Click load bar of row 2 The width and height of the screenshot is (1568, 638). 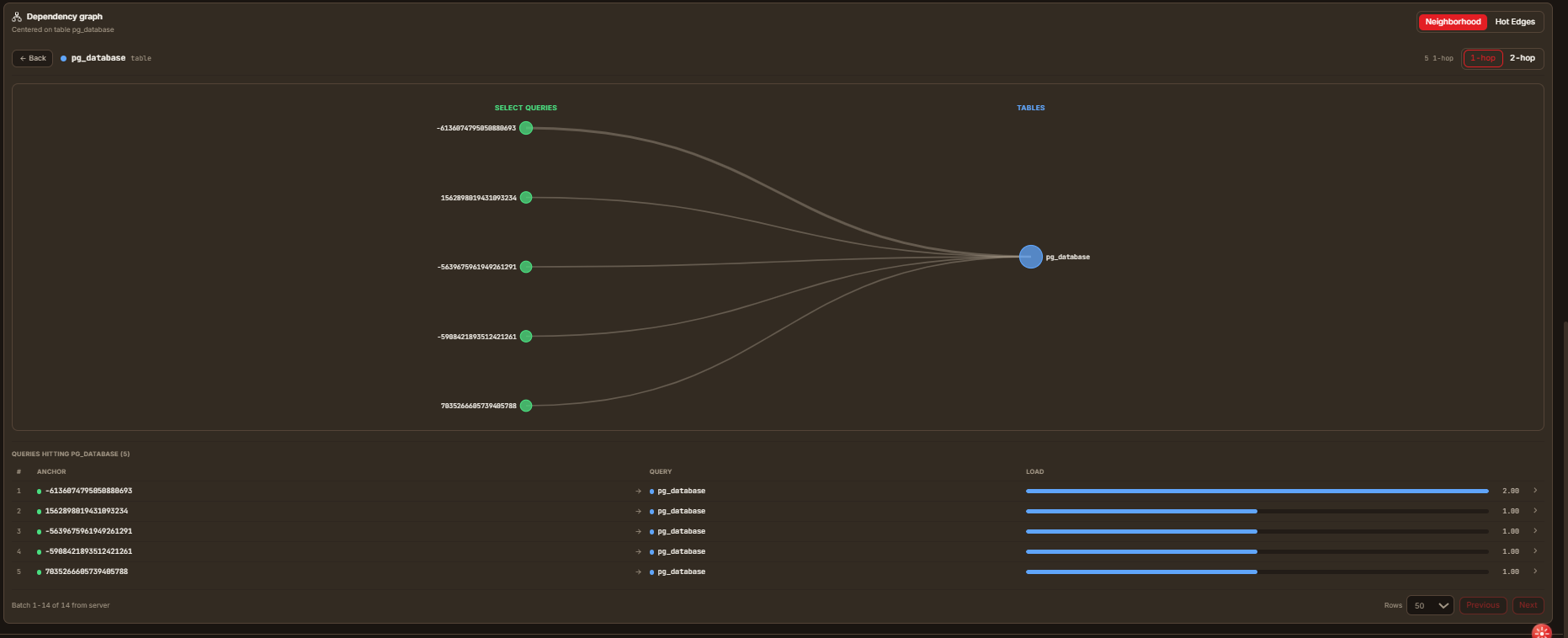click(x=1257, y=511)
